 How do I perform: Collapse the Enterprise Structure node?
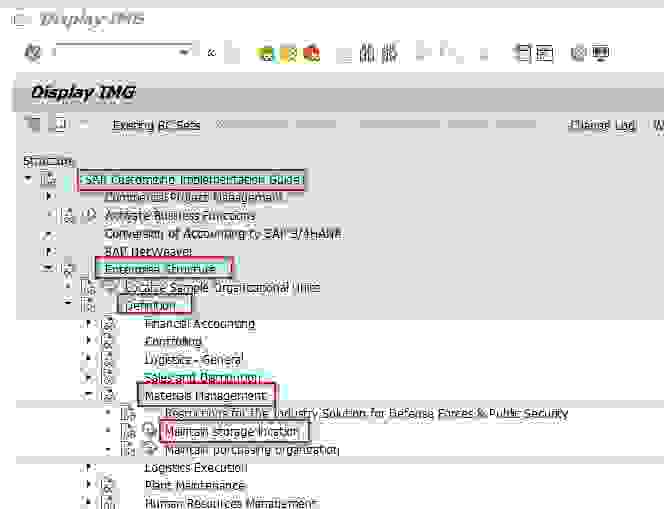[x=47, y=268]
